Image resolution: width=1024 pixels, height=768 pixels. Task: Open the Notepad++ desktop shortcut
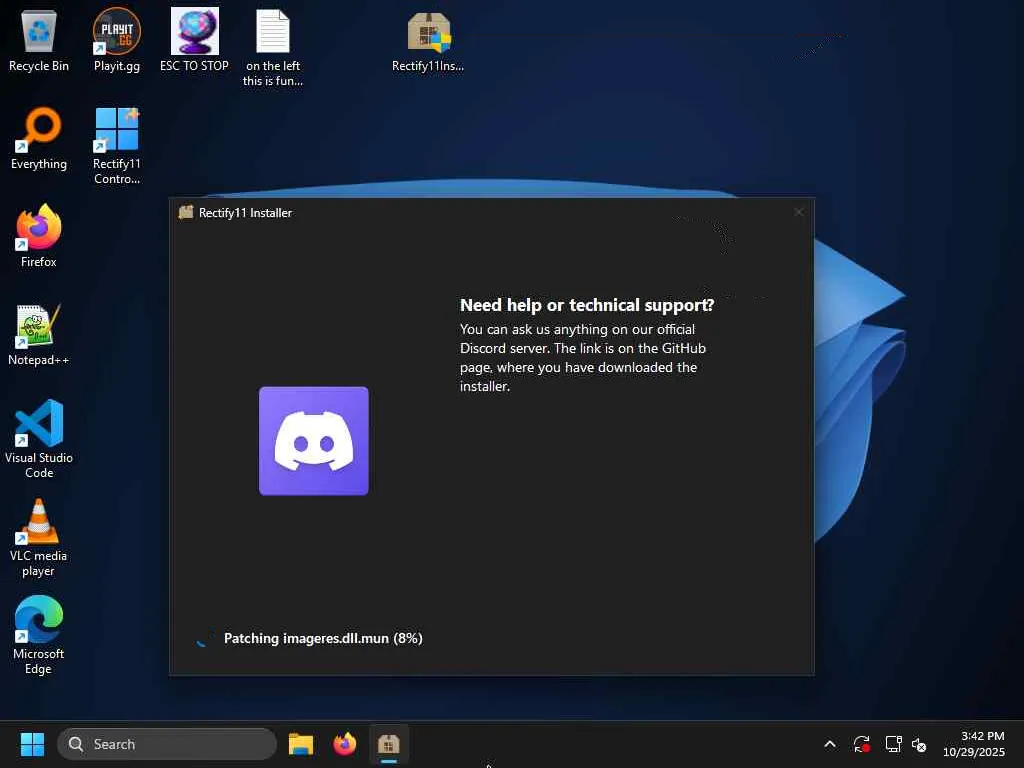39,334
